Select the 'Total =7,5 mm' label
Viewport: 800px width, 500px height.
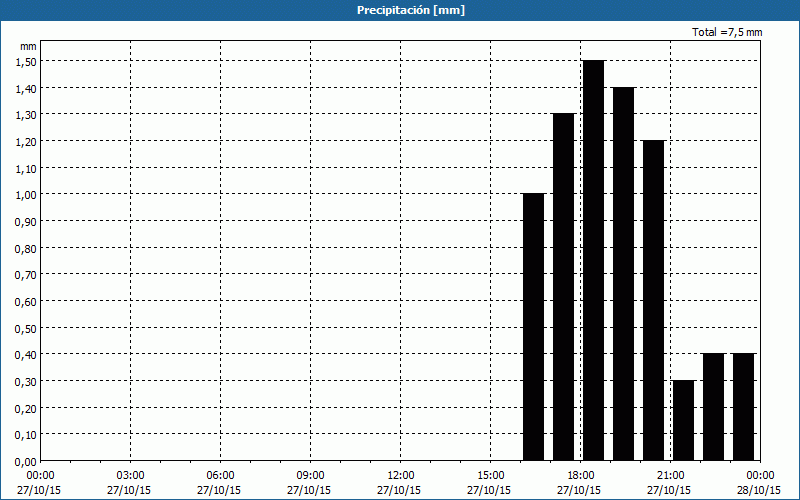727,32
